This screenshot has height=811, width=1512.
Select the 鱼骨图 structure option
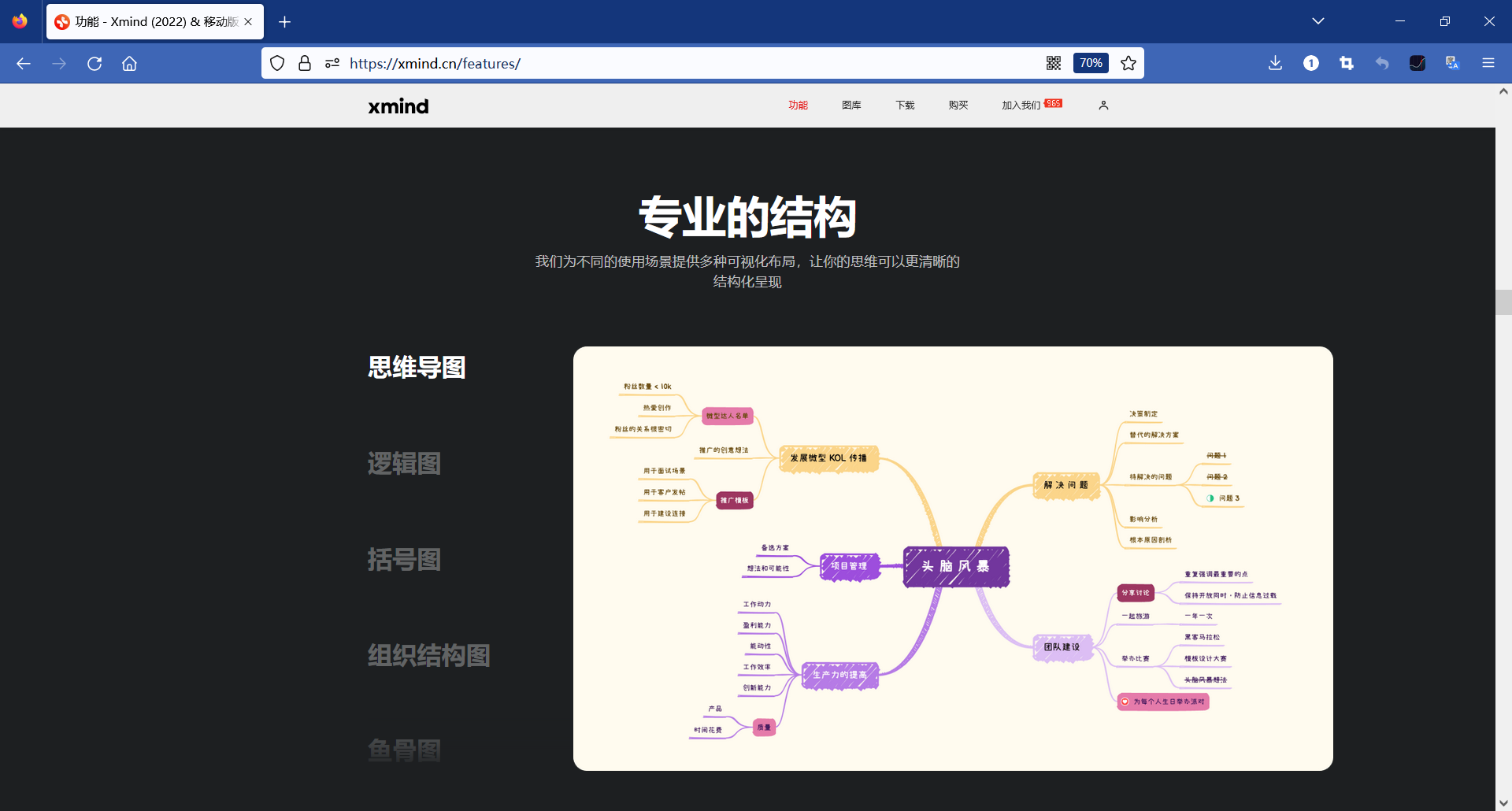pos(404,750)
